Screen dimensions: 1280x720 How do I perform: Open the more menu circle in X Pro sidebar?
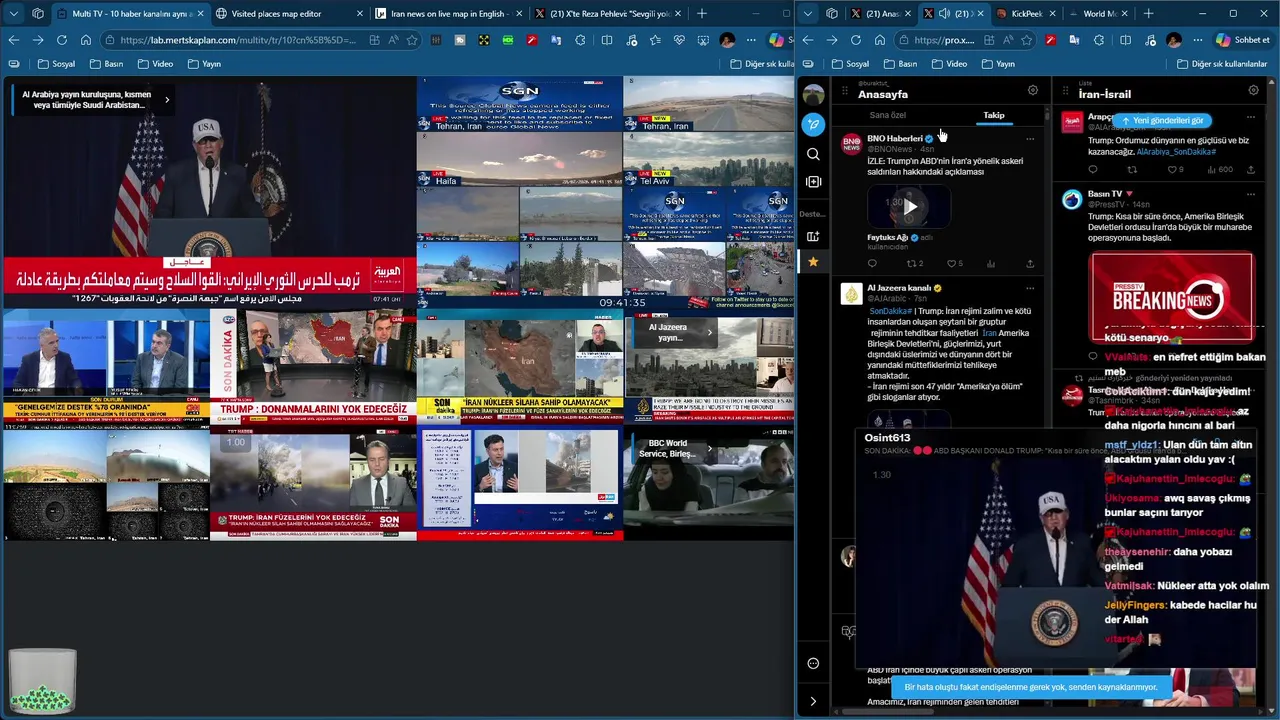(x=813, y=664)
